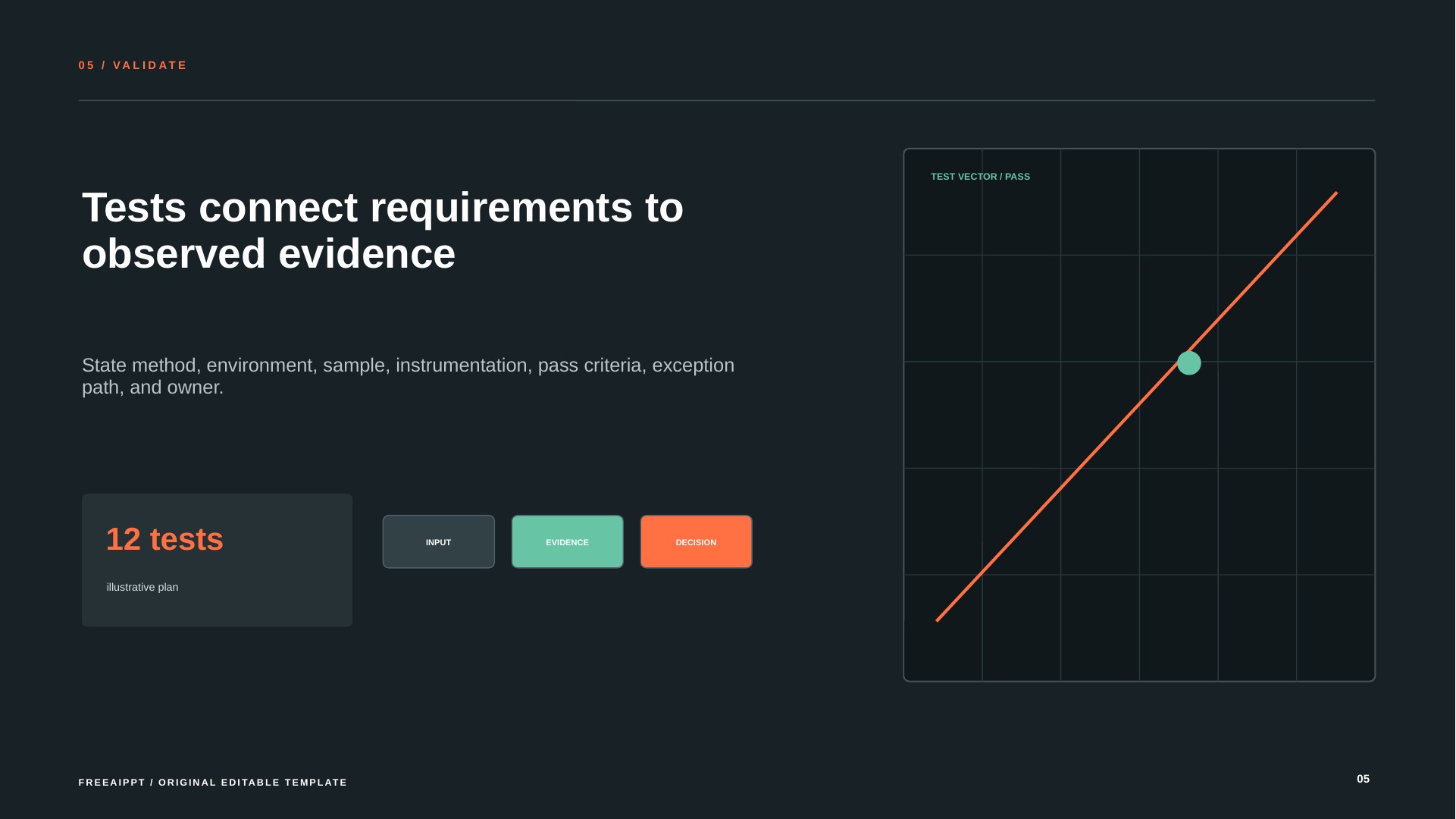Select the slide title 'Tests connect requirements to observed evidence'
Image resolution: width=1456 pixels, height=819 pixels.
[x=383, y=231]
